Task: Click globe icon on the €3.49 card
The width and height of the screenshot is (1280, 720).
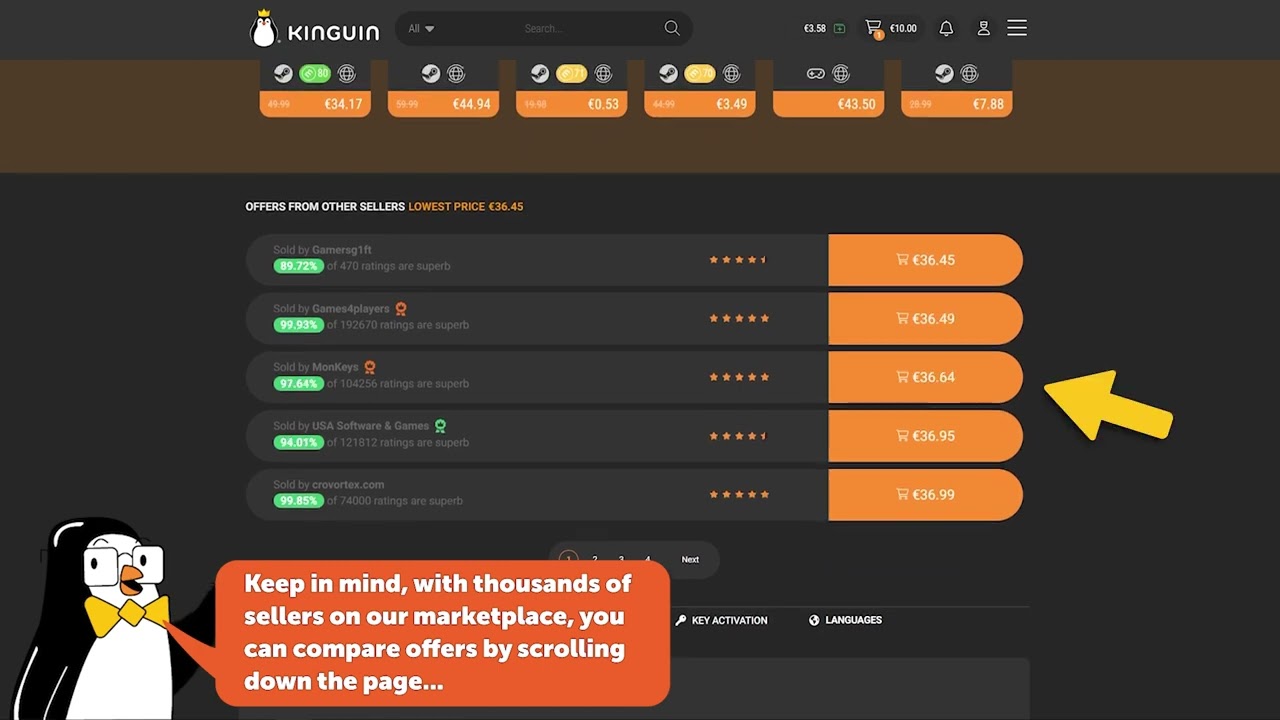Action: 731,73
